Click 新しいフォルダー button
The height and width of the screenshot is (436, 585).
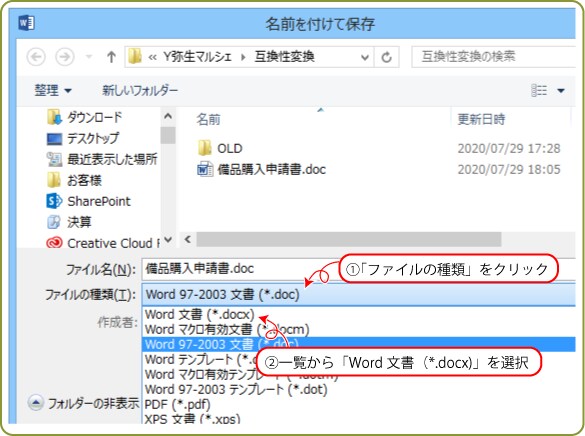click(140, 90)
